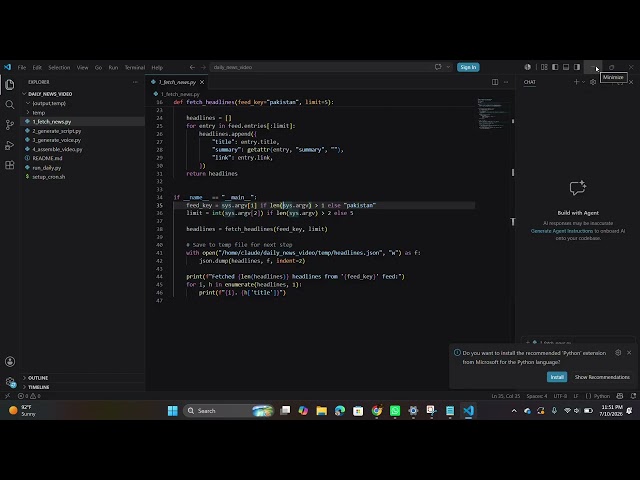Open the Source Control view
Image resolution: width=640 pixels, height=480 pixels.
[x=10, y=125]
